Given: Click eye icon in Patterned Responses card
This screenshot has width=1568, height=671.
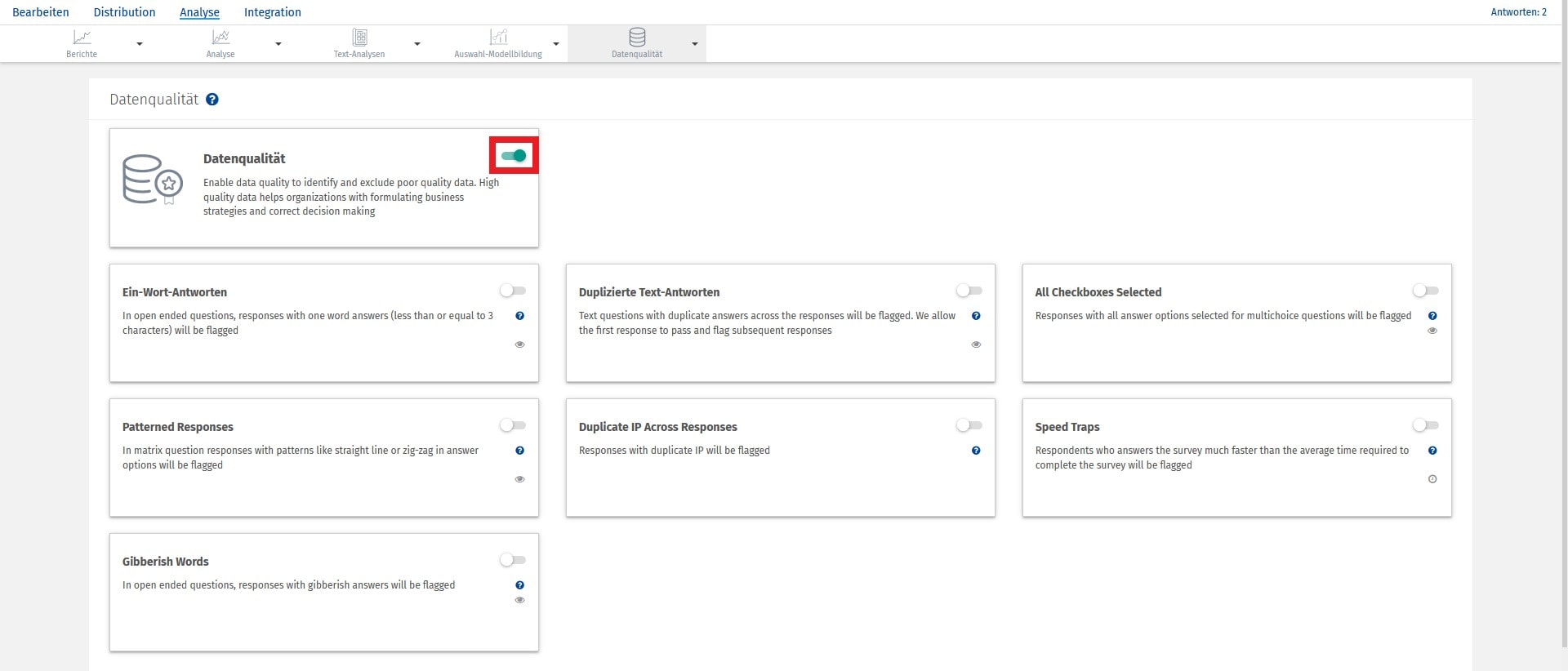Looking at the screenshot, I should 519,479.
